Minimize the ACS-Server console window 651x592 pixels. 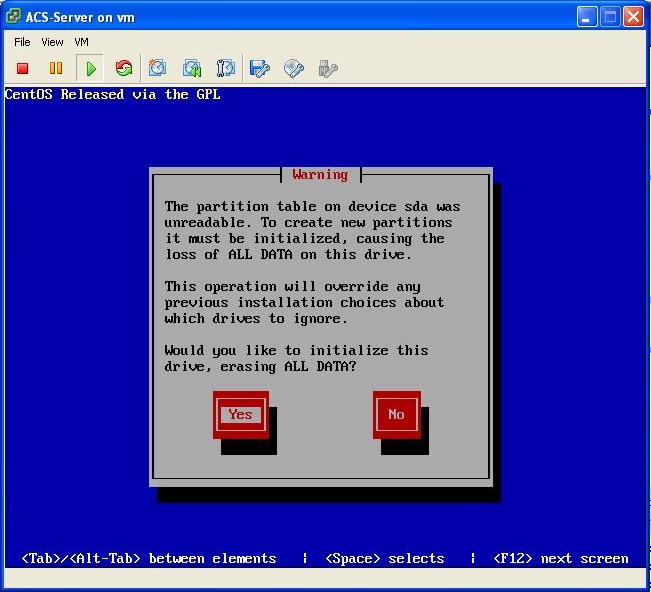tap(587, 17)
